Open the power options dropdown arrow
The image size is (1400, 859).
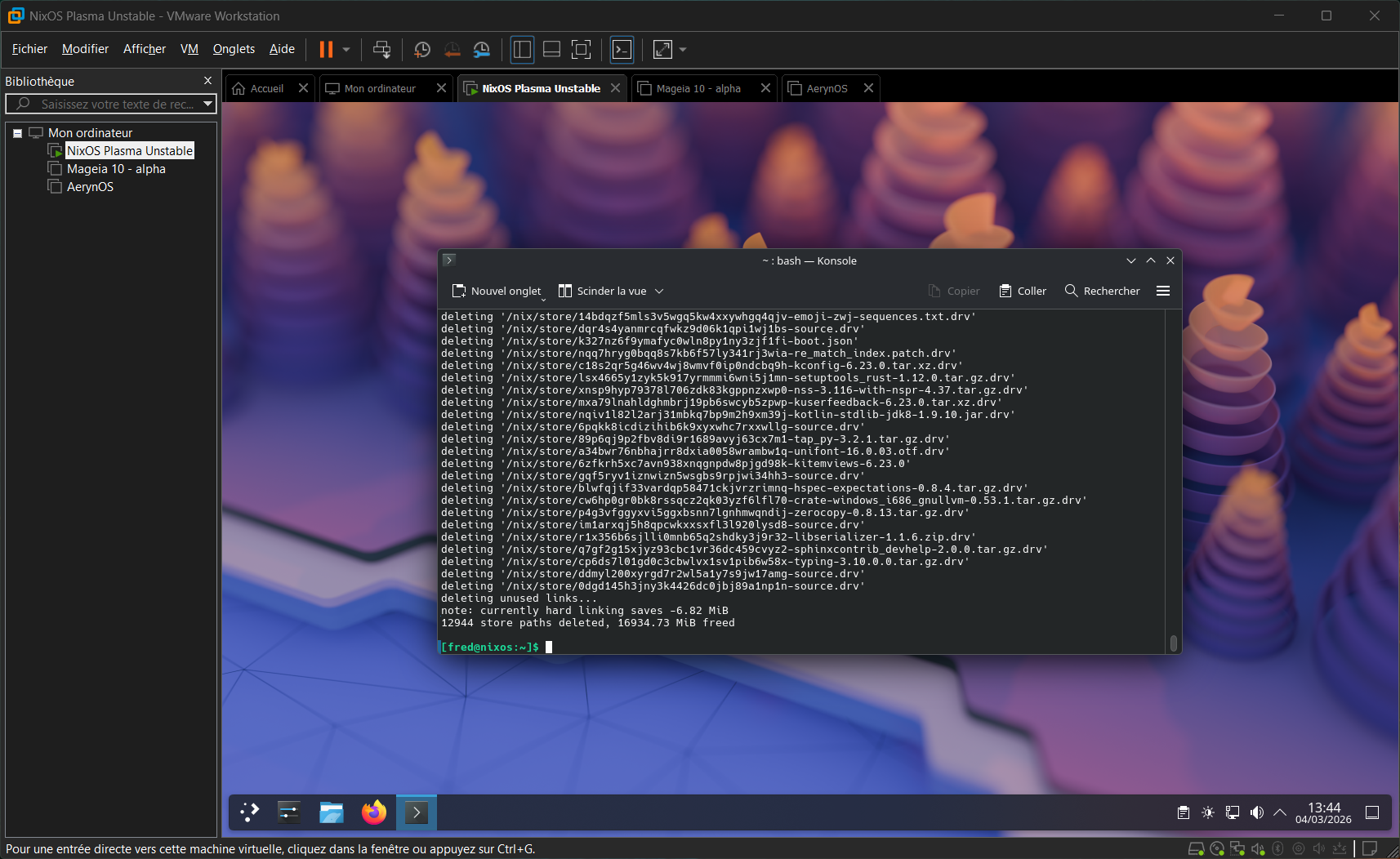pyautogui.click(x=346, y=50)
